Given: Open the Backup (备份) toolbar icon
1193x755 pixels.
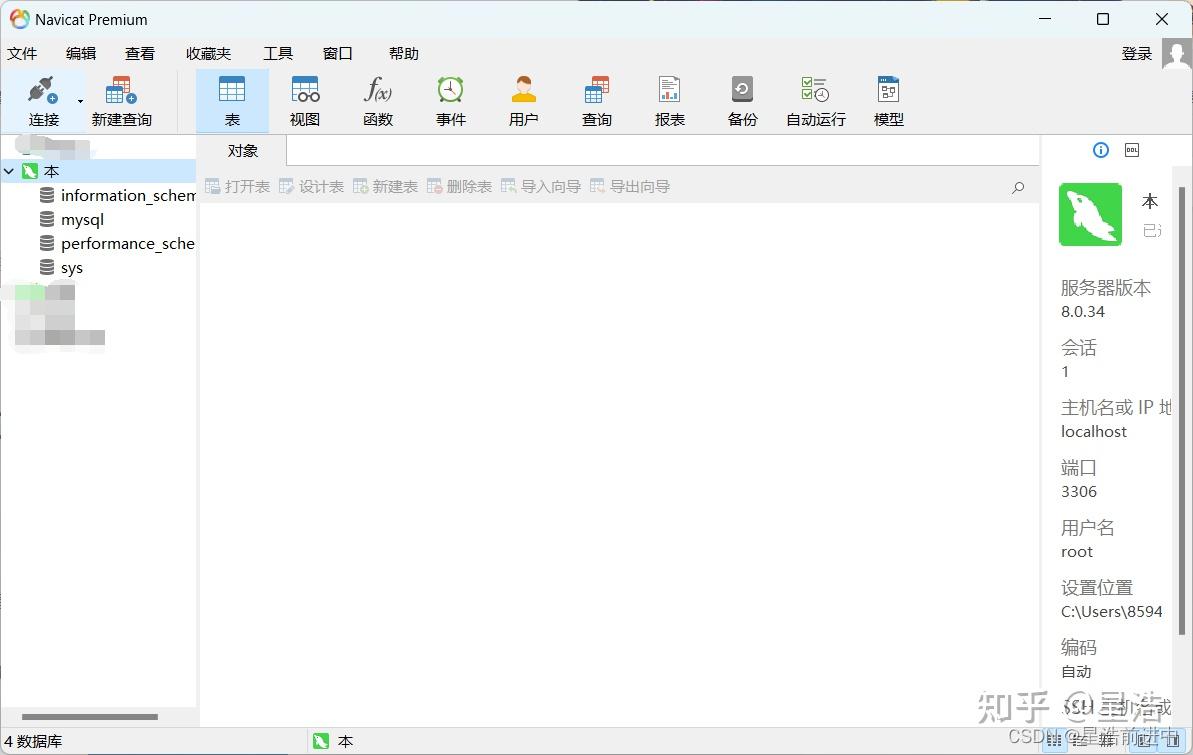Looking at the screenshot, I should tap(743, 100).
